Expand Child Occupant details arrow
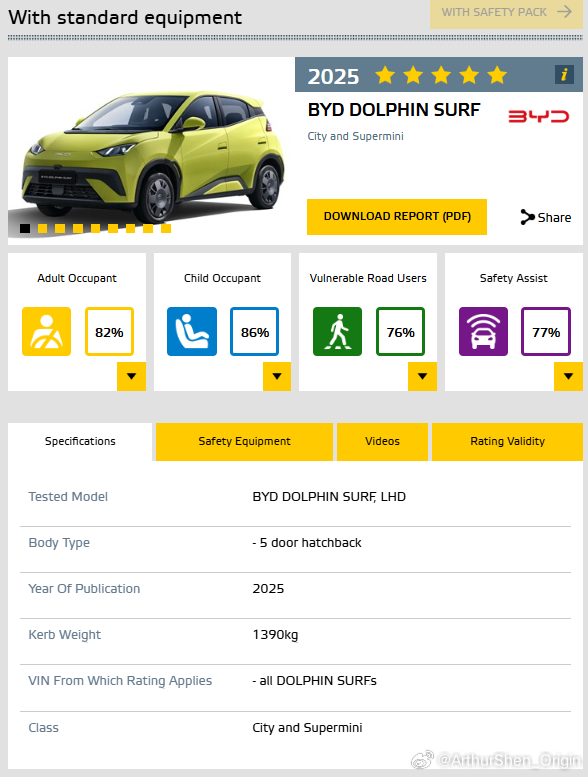 (x=277, y=377)
